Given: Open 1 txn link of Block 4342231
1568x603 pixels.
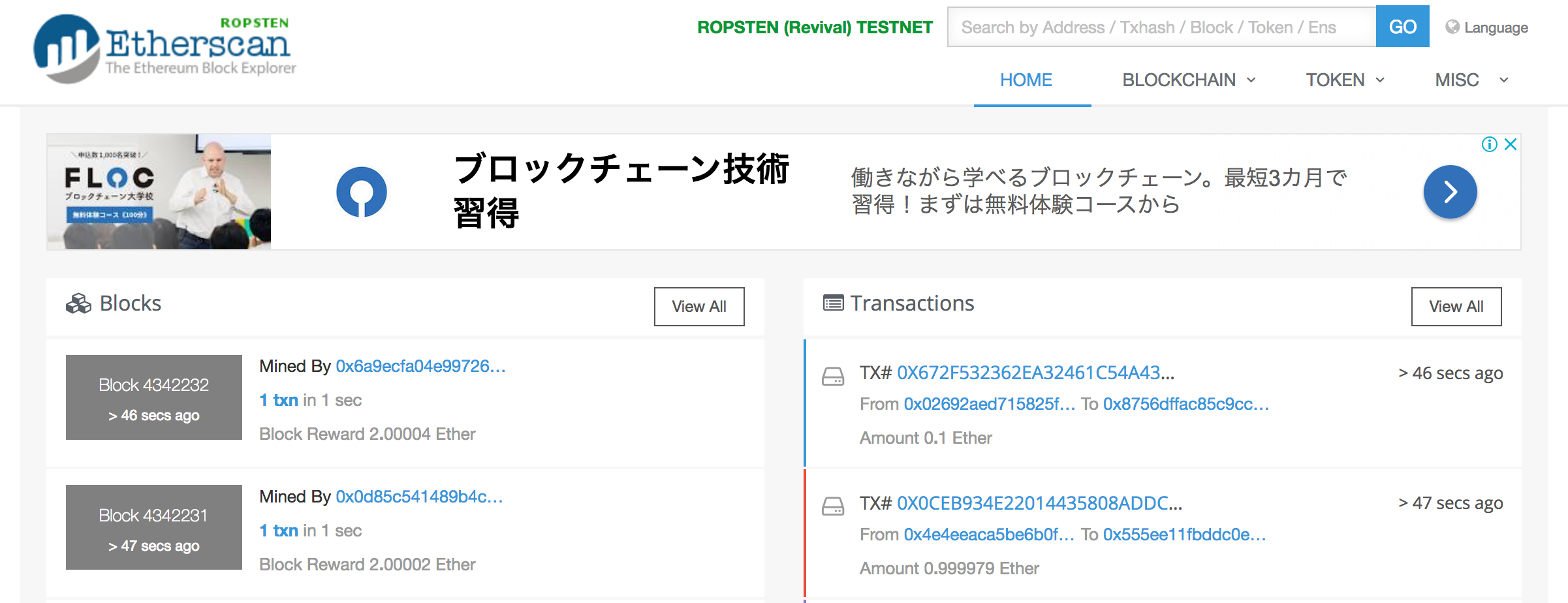Looking at the screenshot, I should click(x=279, y=531).
